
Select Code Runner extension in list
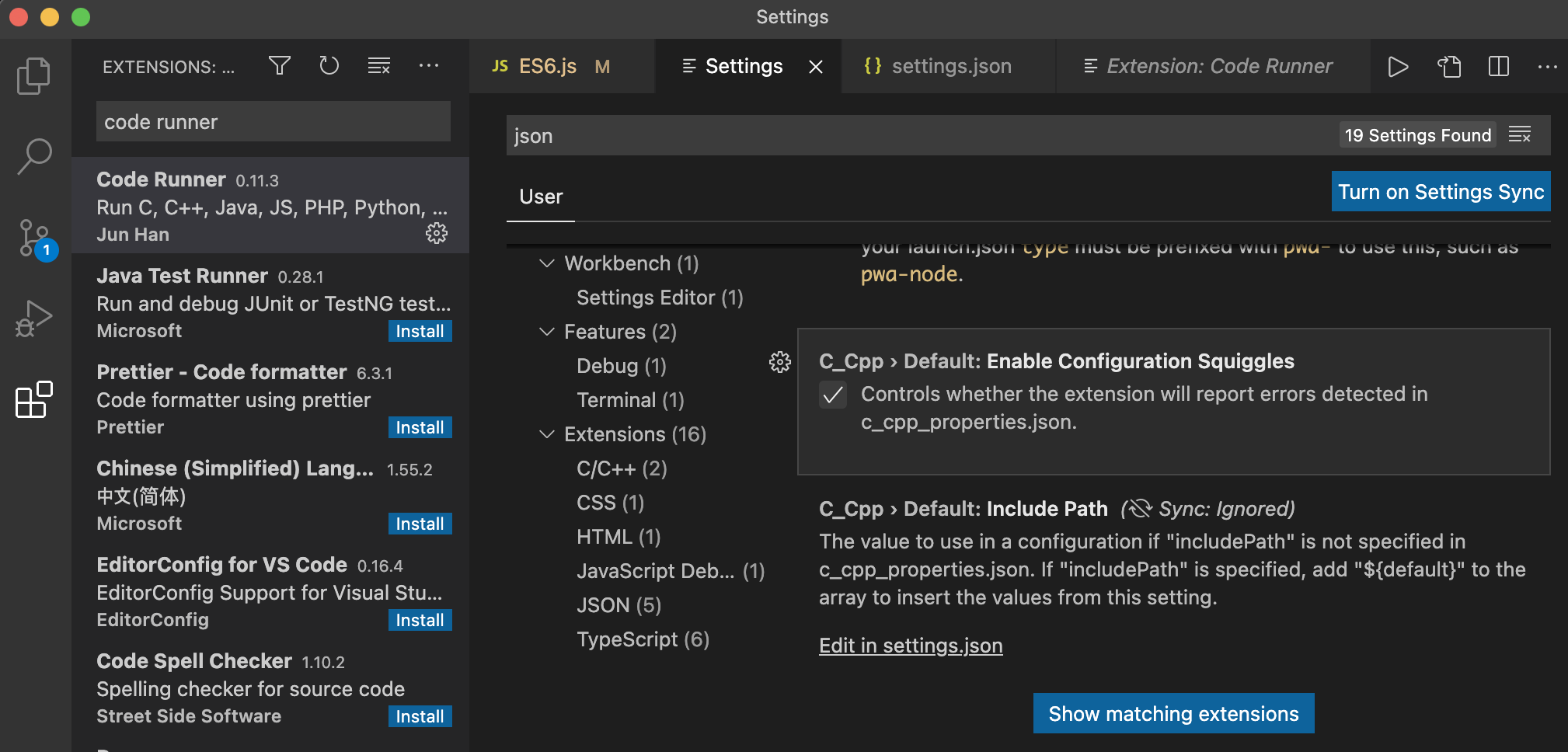point(270,205)
